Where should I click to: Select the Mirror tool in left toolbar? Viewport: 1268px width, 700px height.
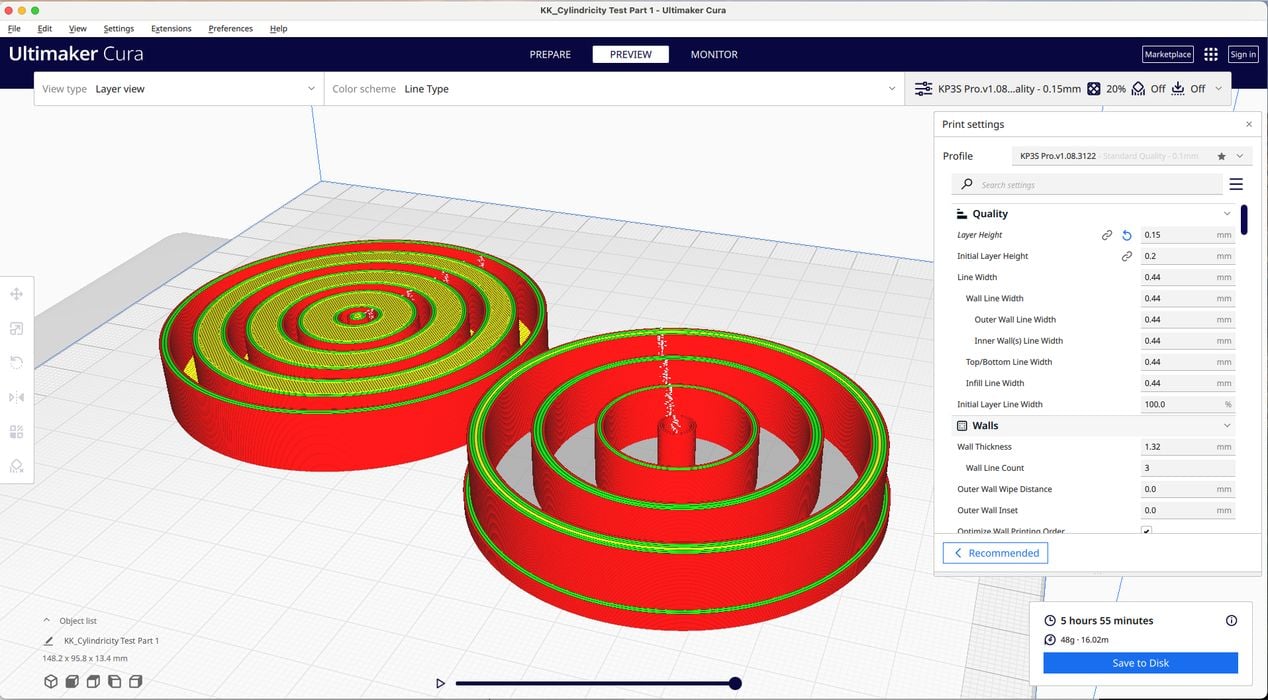[16, 397]
